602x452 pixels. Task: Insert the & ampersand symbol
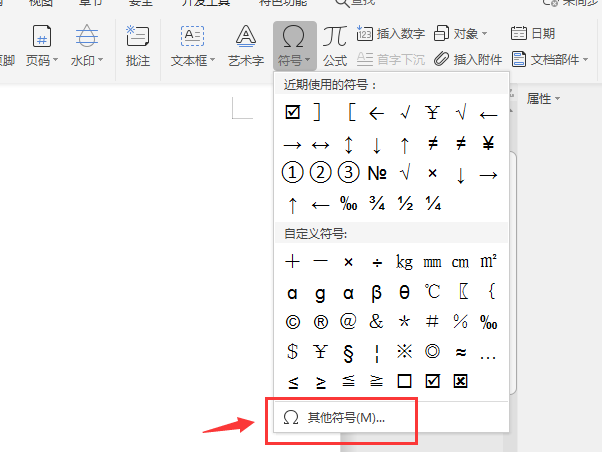(x=376, y=321)
